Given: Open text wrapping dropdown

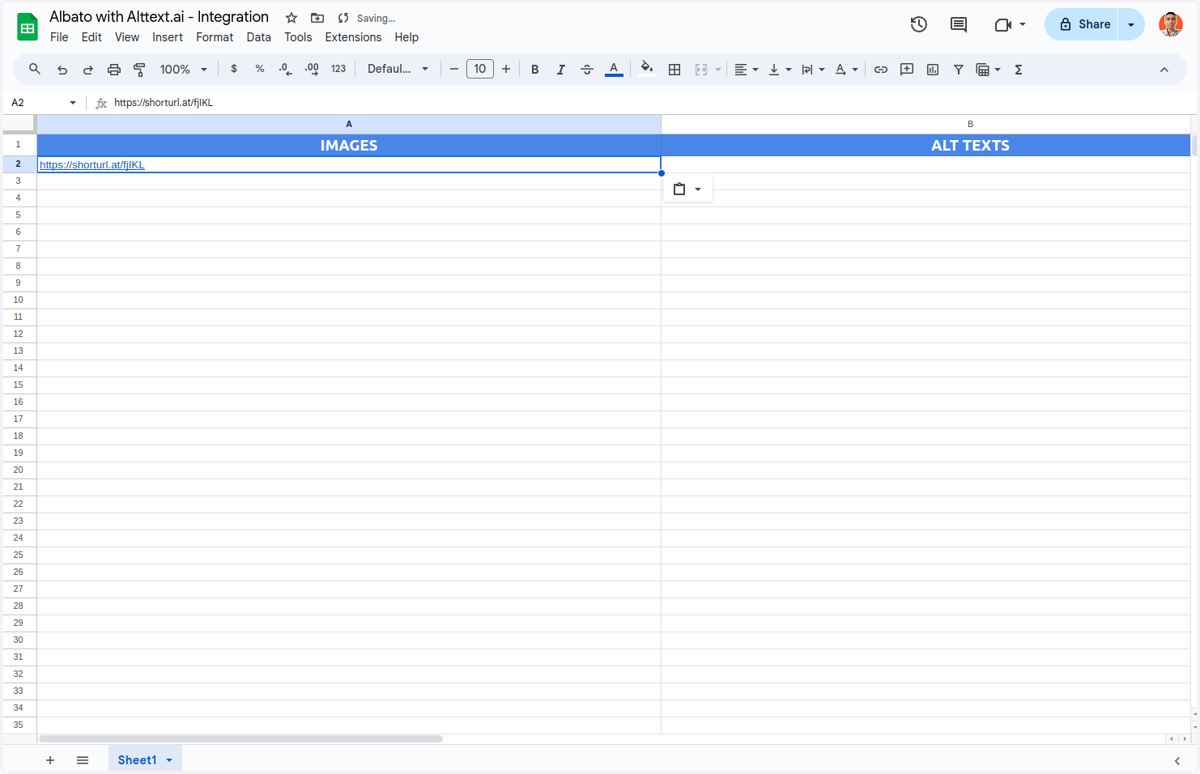Looking at the screenshot, I should (812, 69).
